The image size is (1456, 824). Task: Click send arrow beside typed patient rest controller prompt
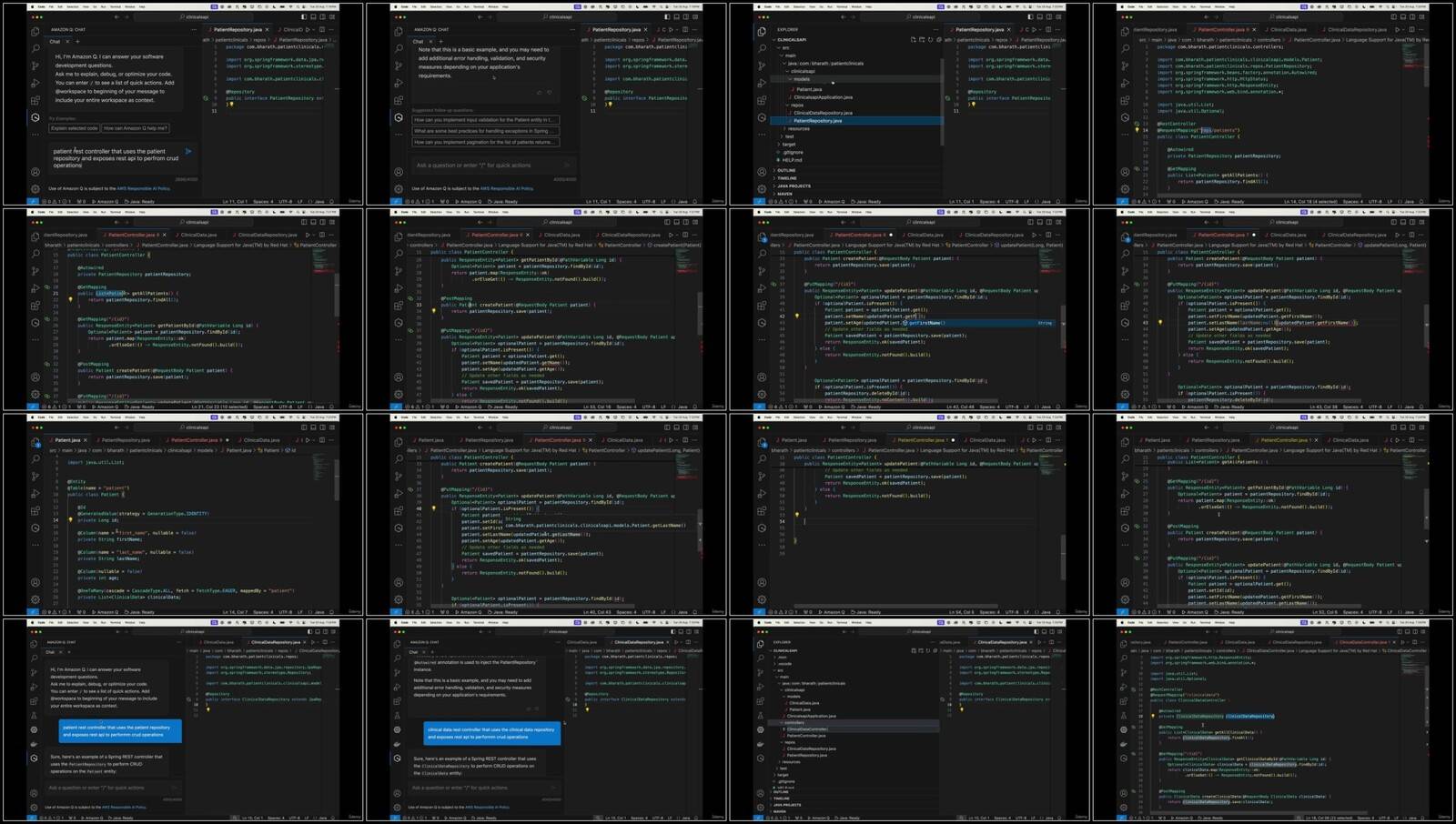pyautogui.click(x=188, y=151)
